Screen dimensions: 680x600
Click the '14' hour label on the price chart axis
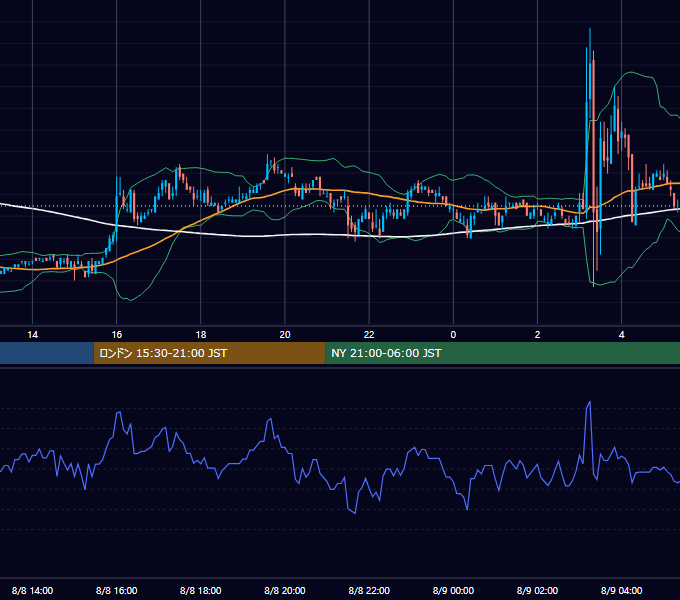point(33,335)
